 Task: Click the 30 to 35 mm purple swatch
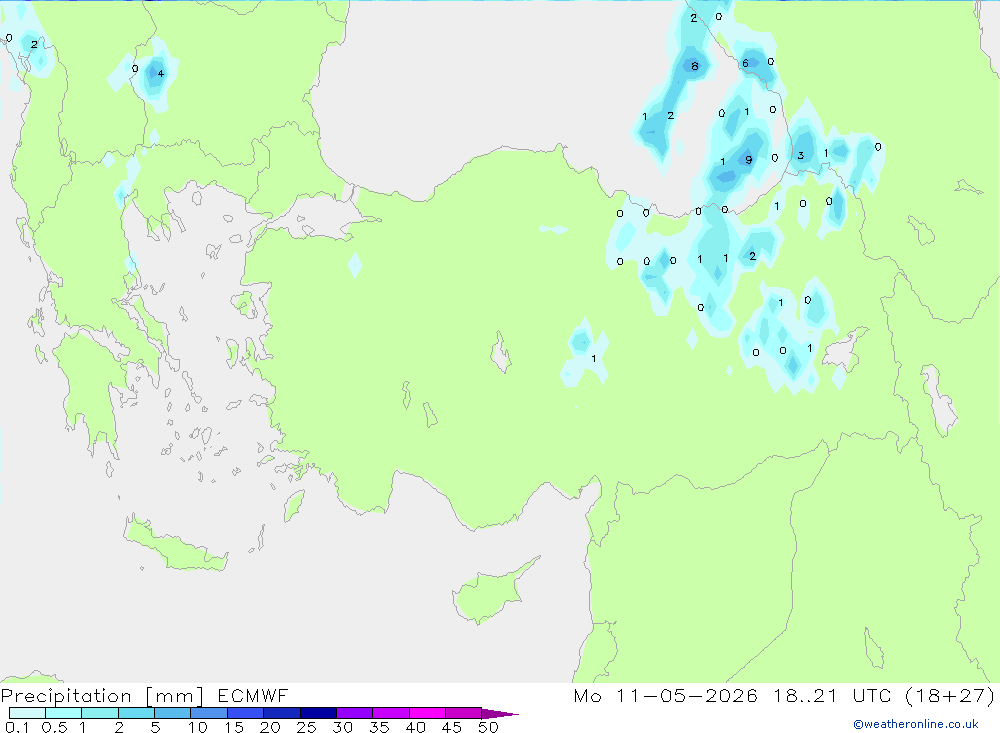point(354,713)
